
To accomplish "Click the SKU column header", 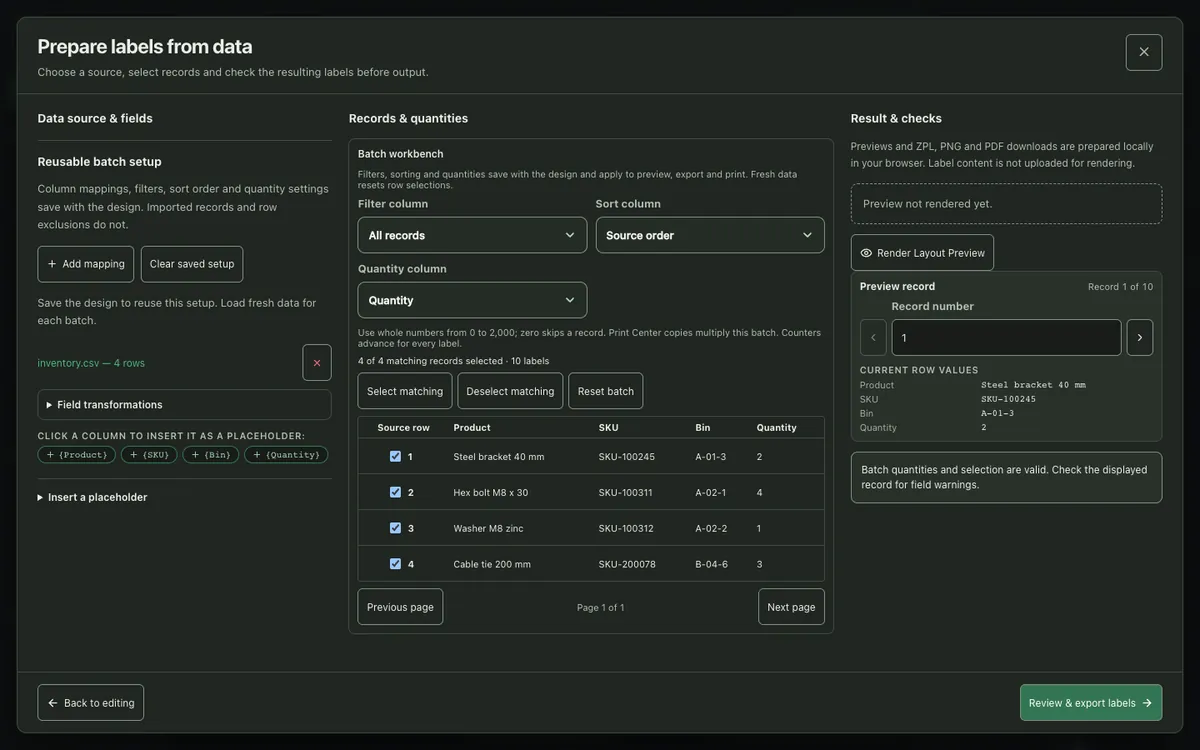I will click(609, 428).
